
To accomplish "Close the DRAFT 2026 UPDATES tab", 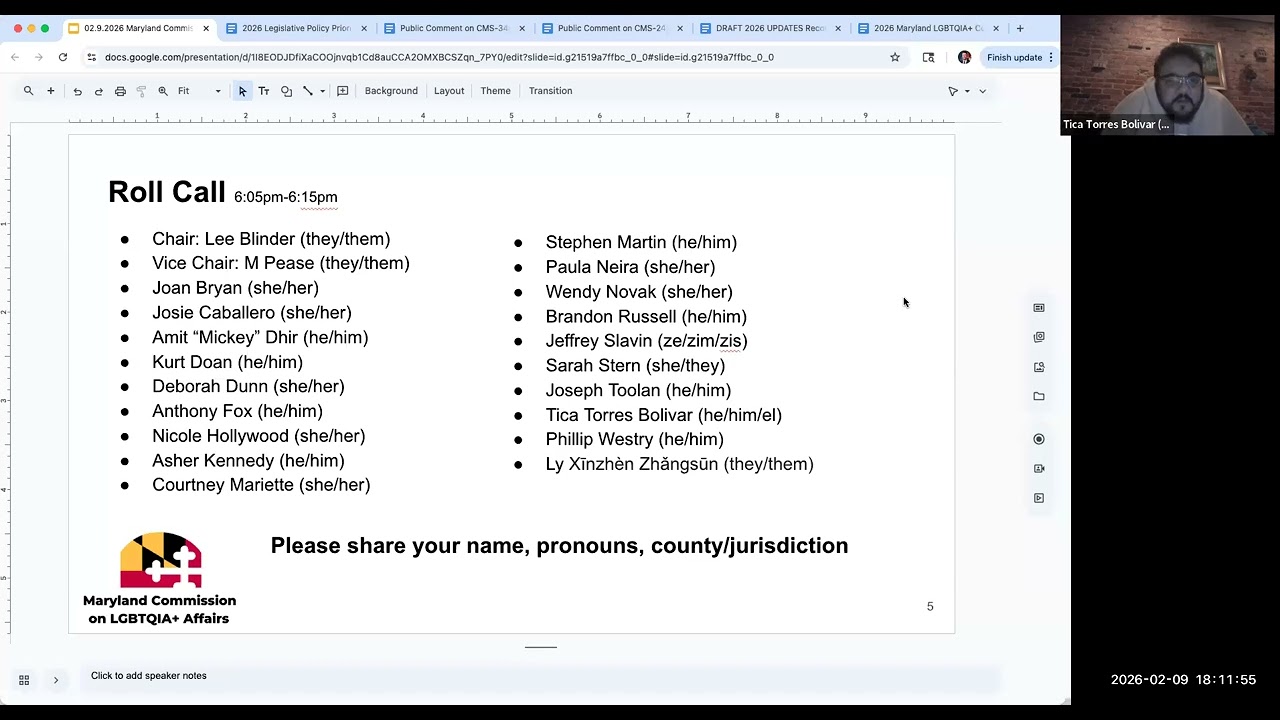I will pyautogui.click(x=838, y=28).
